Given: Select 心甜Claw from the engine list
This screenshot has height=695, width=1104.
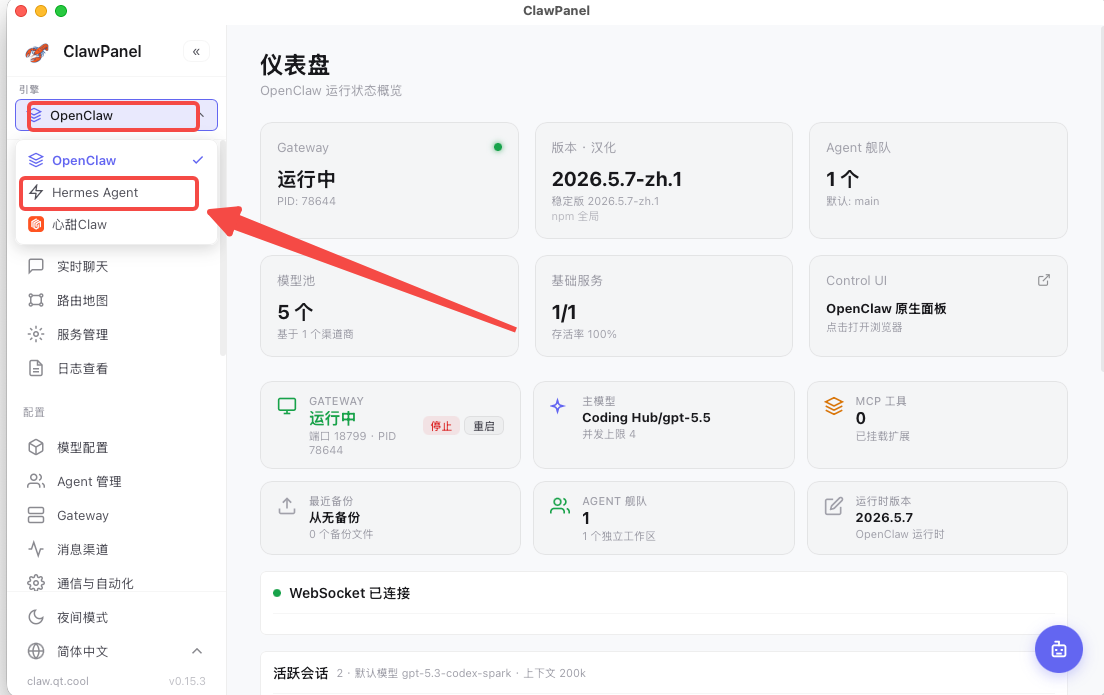Looking at the screenshot, I should (x=116, y=225).
